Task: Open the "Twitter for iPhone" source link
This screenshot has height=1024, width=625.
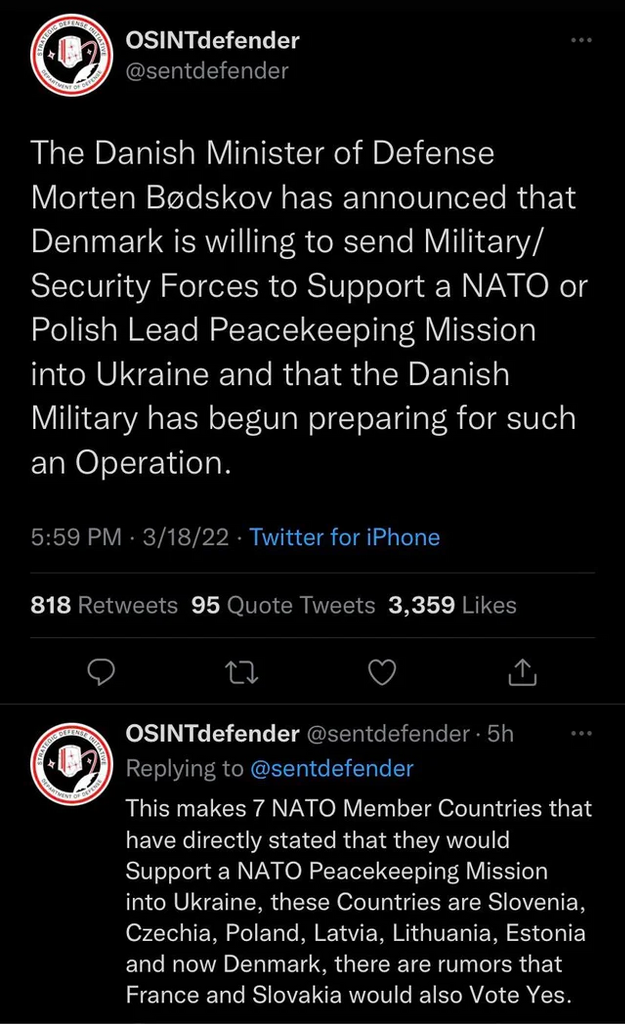Action: [x=345, y=537]
